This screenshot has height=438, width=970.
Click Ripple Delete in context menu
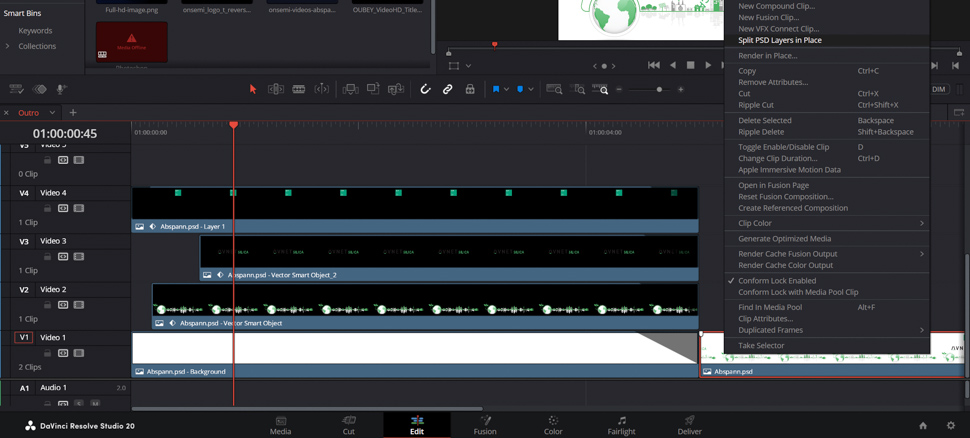[x=761, y=132]
